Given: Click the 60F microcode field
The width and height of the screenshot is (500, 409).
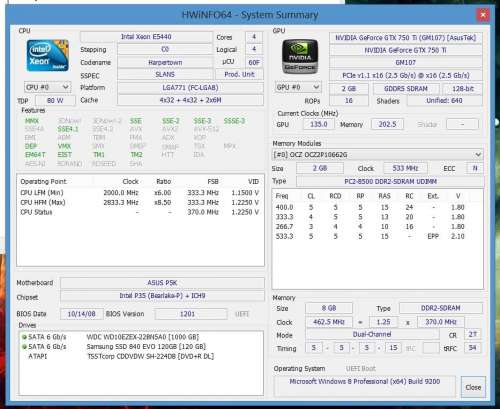Looking at the screenshot, I should point(254,62).
